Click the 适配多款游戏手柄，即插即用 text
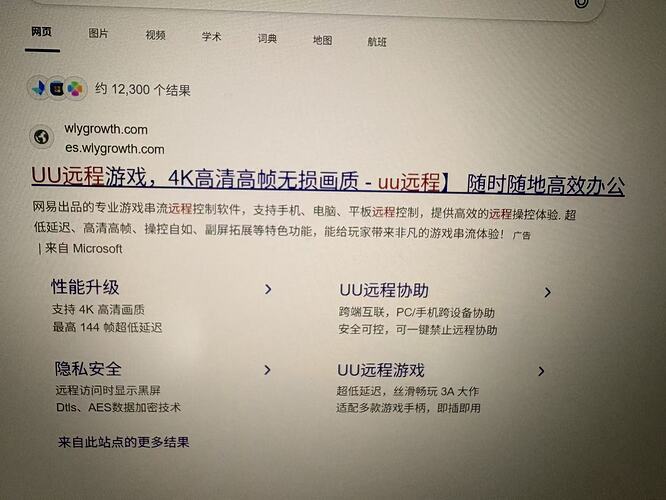The image size is (666, 500). (x=409, y=408)
